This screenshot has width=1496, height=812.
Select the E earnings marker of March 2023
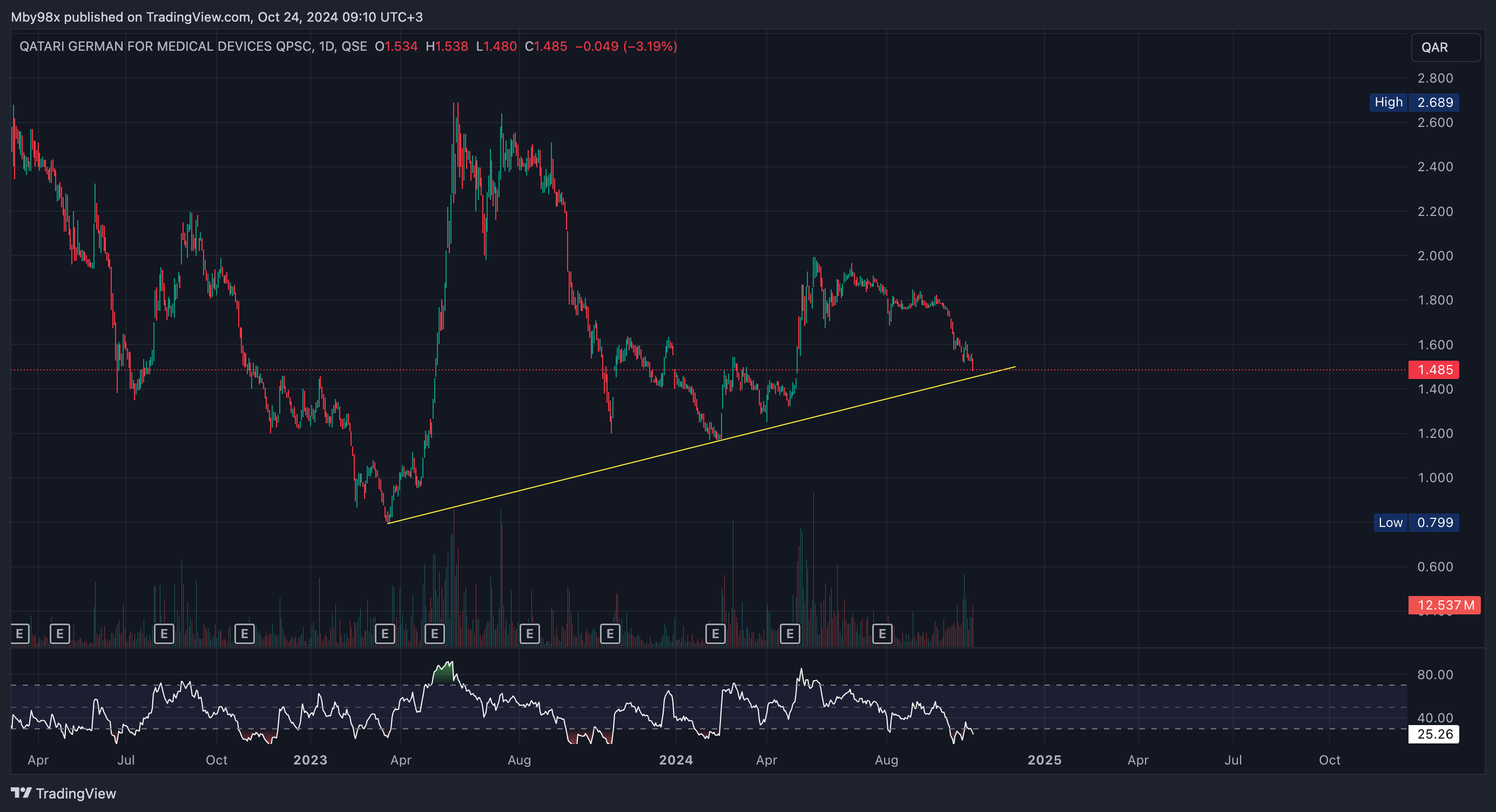(385, 634)
